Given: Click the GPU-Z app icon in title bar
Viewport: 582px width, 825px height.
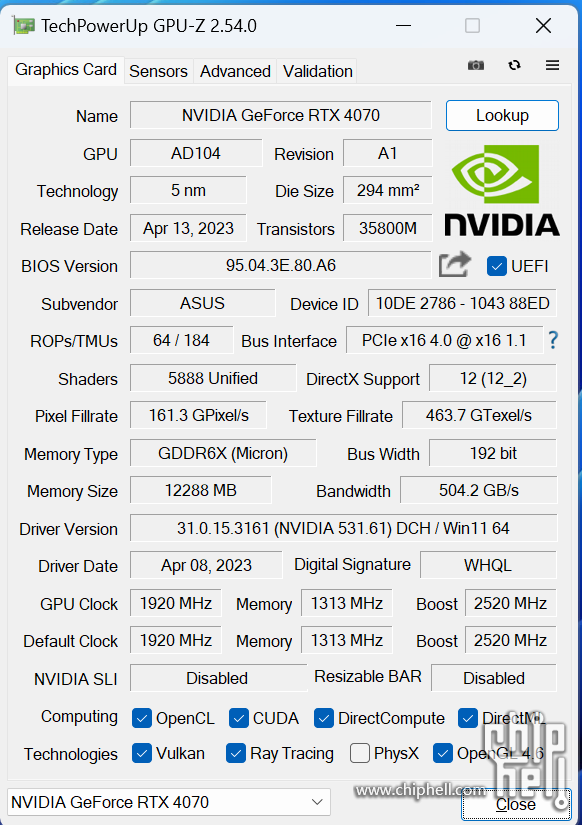Looking at the screenshot, I should tap(24, 25).
